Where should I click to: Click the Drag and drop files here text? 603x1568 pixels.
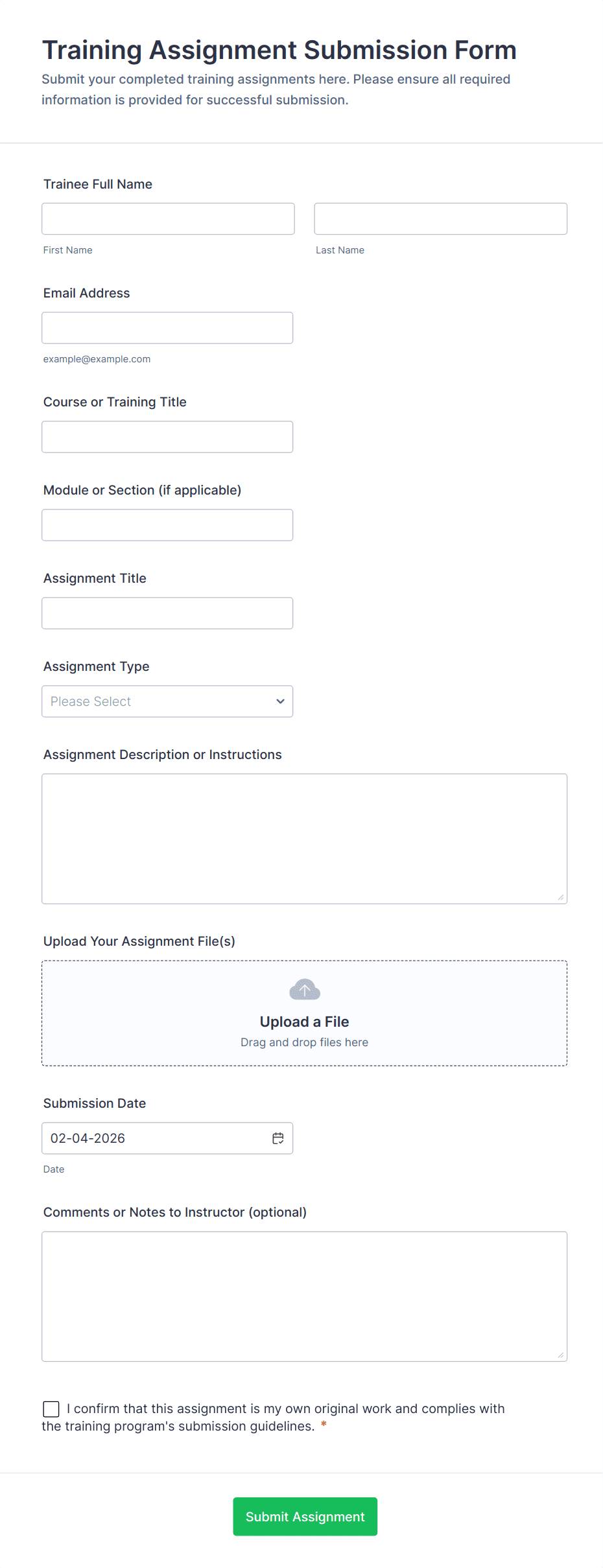coord(304,1042)
